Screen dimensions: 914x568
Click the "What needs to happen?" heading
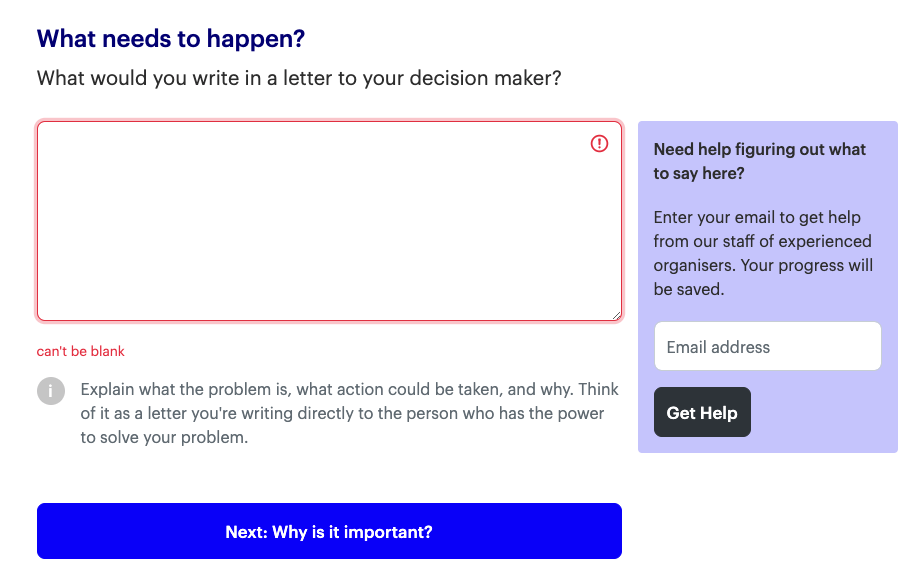click(171, 39)
